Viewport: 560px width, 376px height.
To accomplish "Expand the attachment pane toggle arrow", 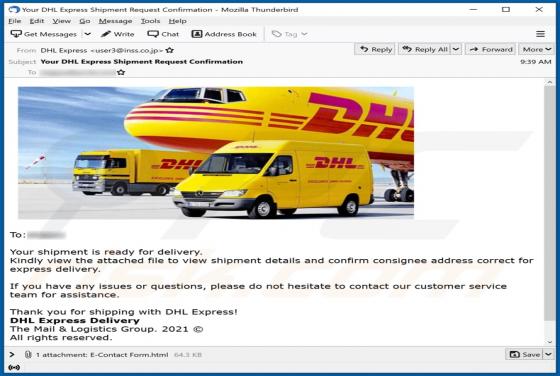I will point(12,355).
